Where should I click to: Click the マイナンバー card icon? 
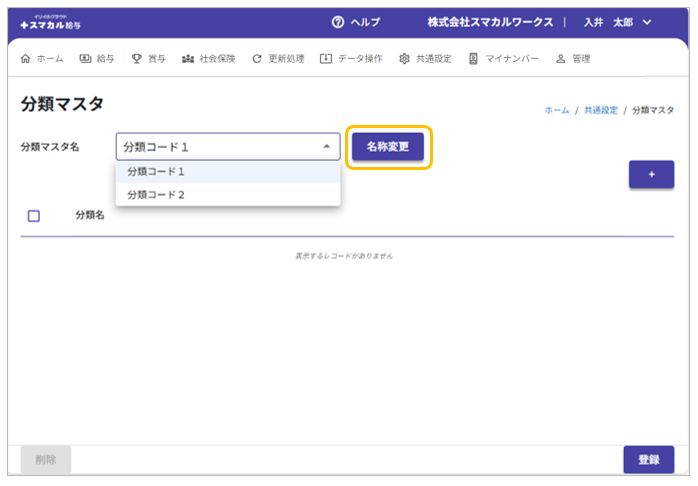click(x=473, y=59)
